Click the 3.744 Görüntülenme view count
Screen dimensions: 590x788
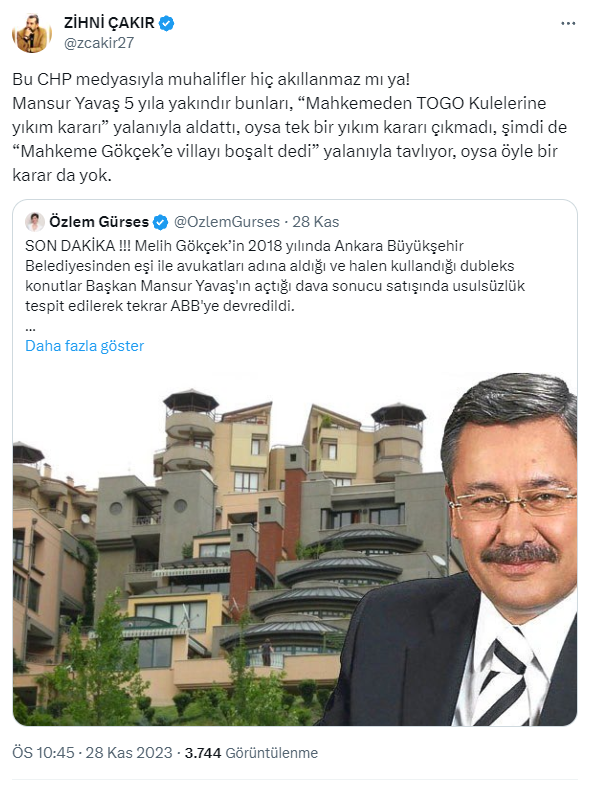[x=251, y=753]
